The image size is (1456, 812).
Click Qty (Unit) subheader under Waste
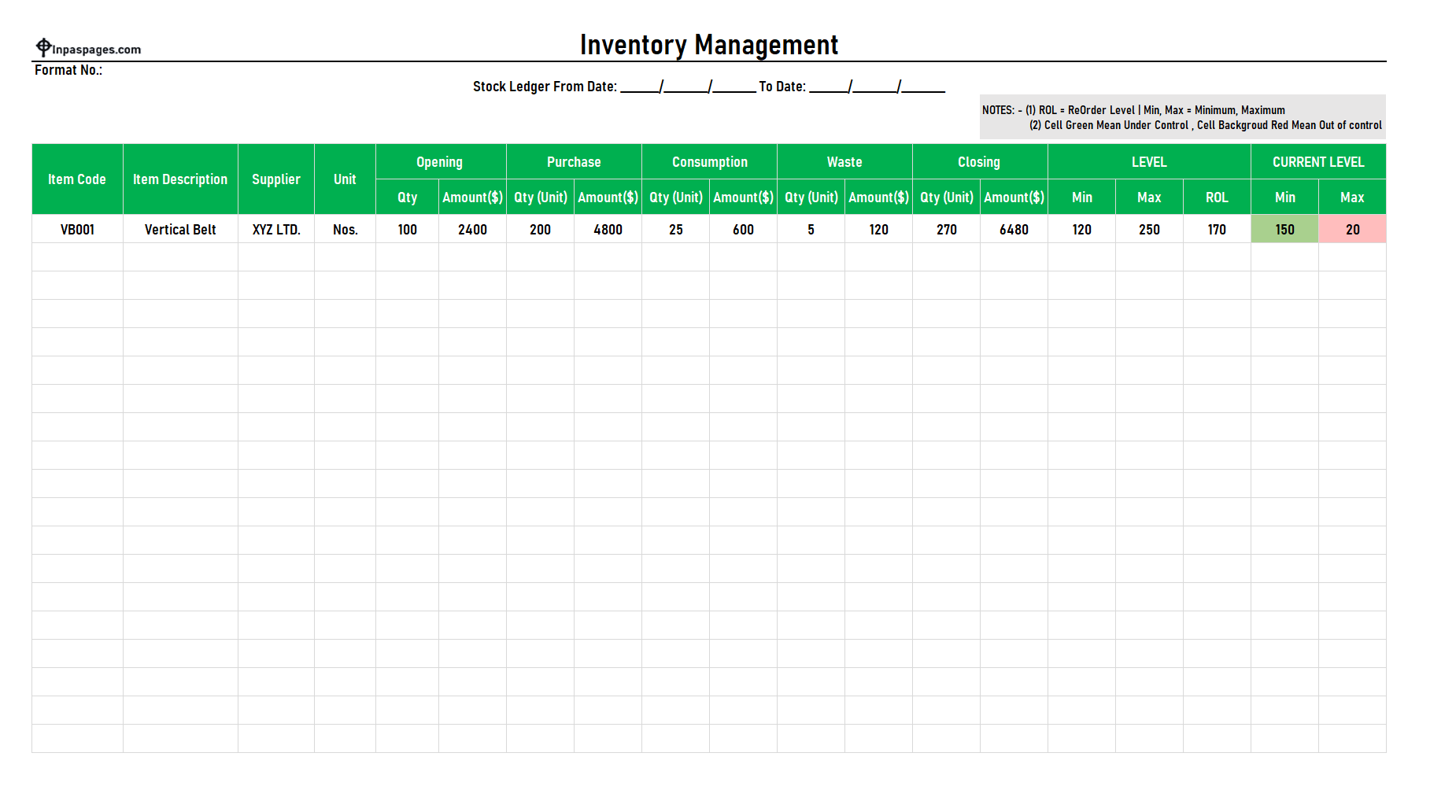click(x=811, y=197)
